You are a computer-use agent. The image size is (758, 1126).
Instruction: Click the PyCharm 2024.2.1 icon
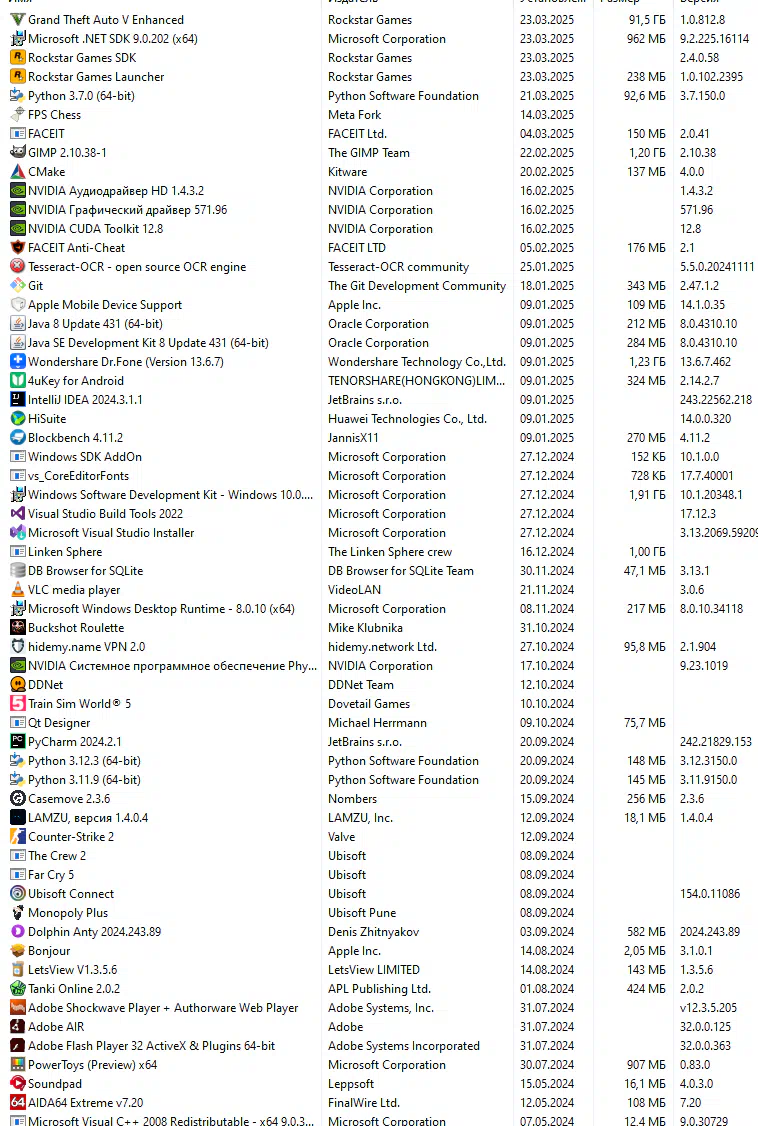tap(17, 742)
